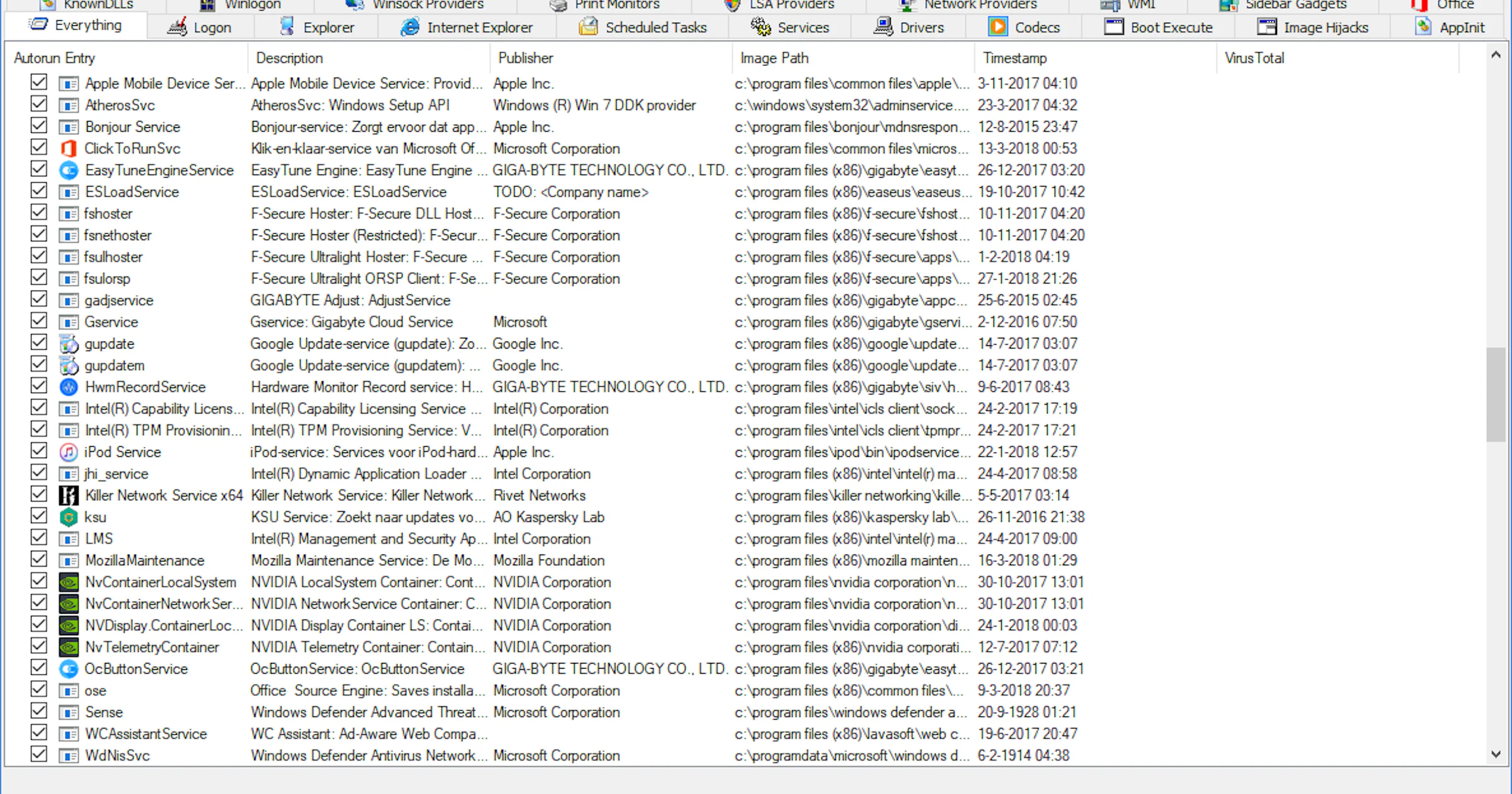1512x794 pixels.
Task: Select the Bonjour Service row icon
Action: [x=69, y=127]
